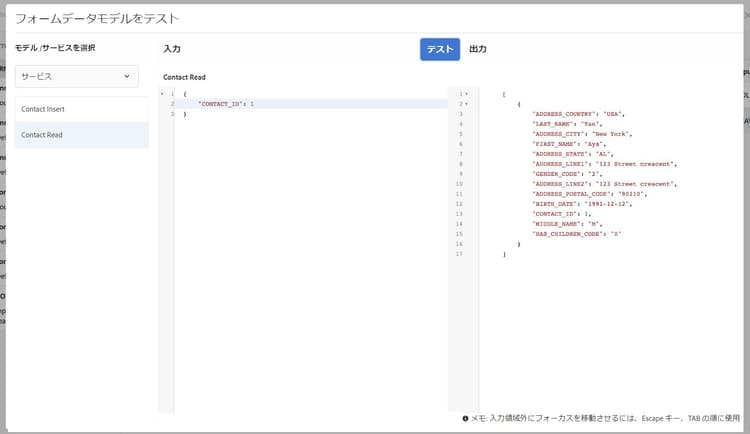The width and height of the screenshot is (750, 434).
Task: Open the サービス dropdown
Action: 77,76
